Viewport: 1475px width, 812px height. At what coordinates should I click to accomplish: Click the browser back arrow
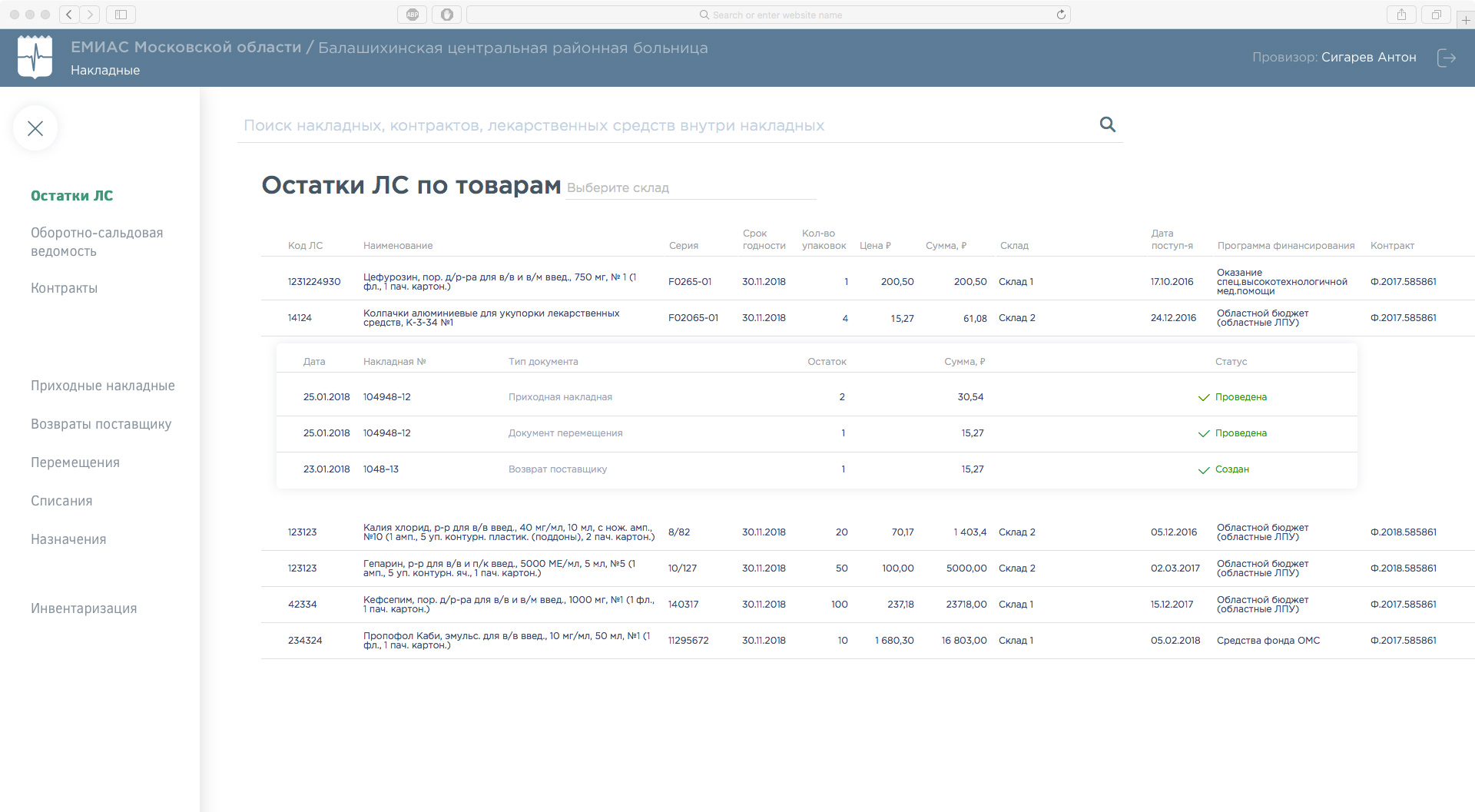click(68, 14)
